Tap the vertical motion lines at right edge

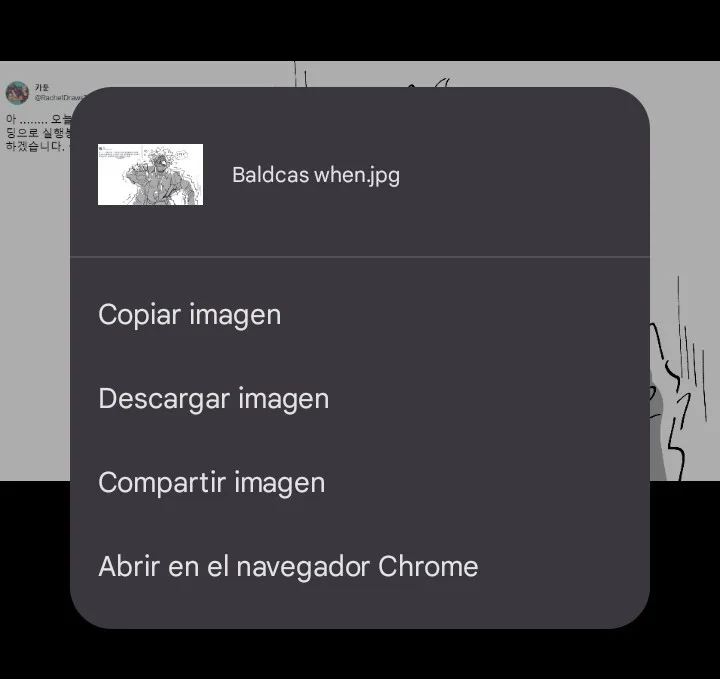tap(691, 349)
